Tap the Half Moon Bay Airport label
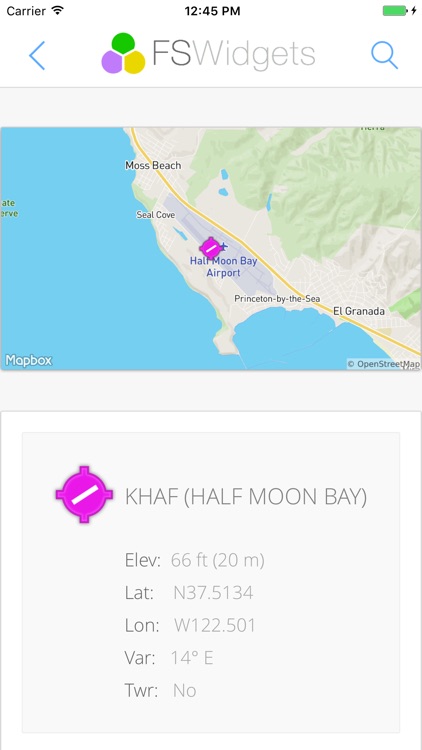The image size is (422, 750). coord(223,267)
